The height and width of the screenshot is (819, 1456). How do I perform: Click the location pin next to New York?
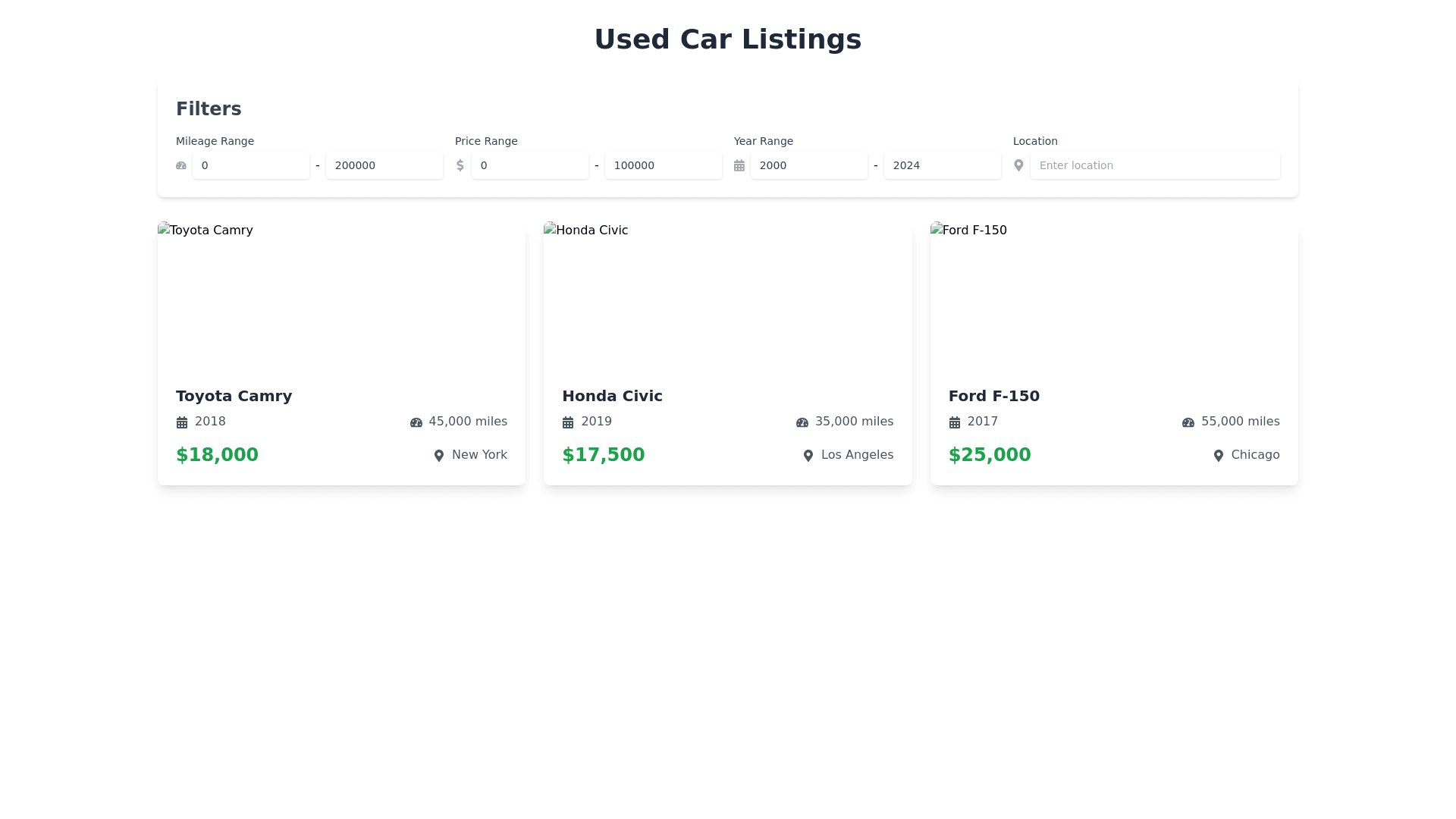(x=438, y=455)
